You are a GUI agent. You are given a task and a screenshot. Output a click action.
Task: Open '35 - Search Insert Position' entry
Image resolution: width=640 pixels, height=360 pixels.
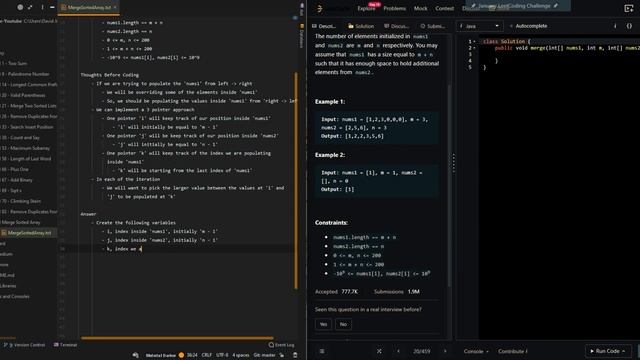27,127
